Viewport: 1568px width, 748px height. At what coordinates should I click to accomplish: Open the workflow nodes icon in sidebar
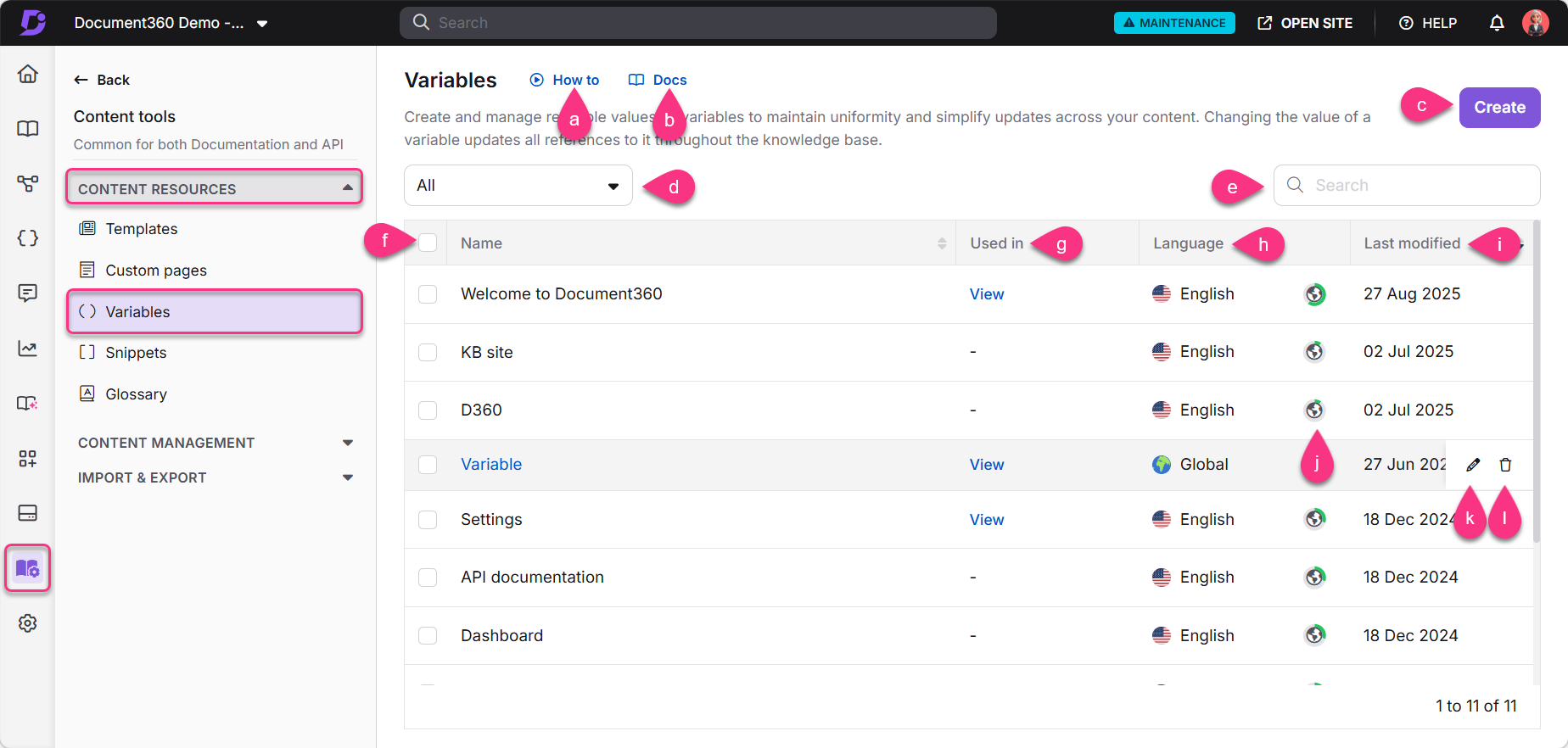tap(28, 183)
